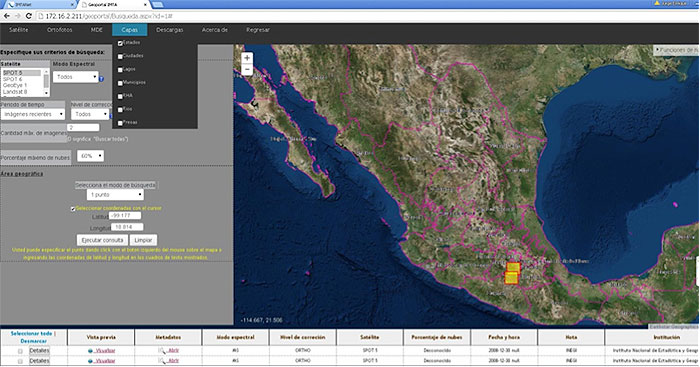Toggle Seleccionar coordenadas con el cursor checkbox
700x367 pixels.
pos(73,209)
